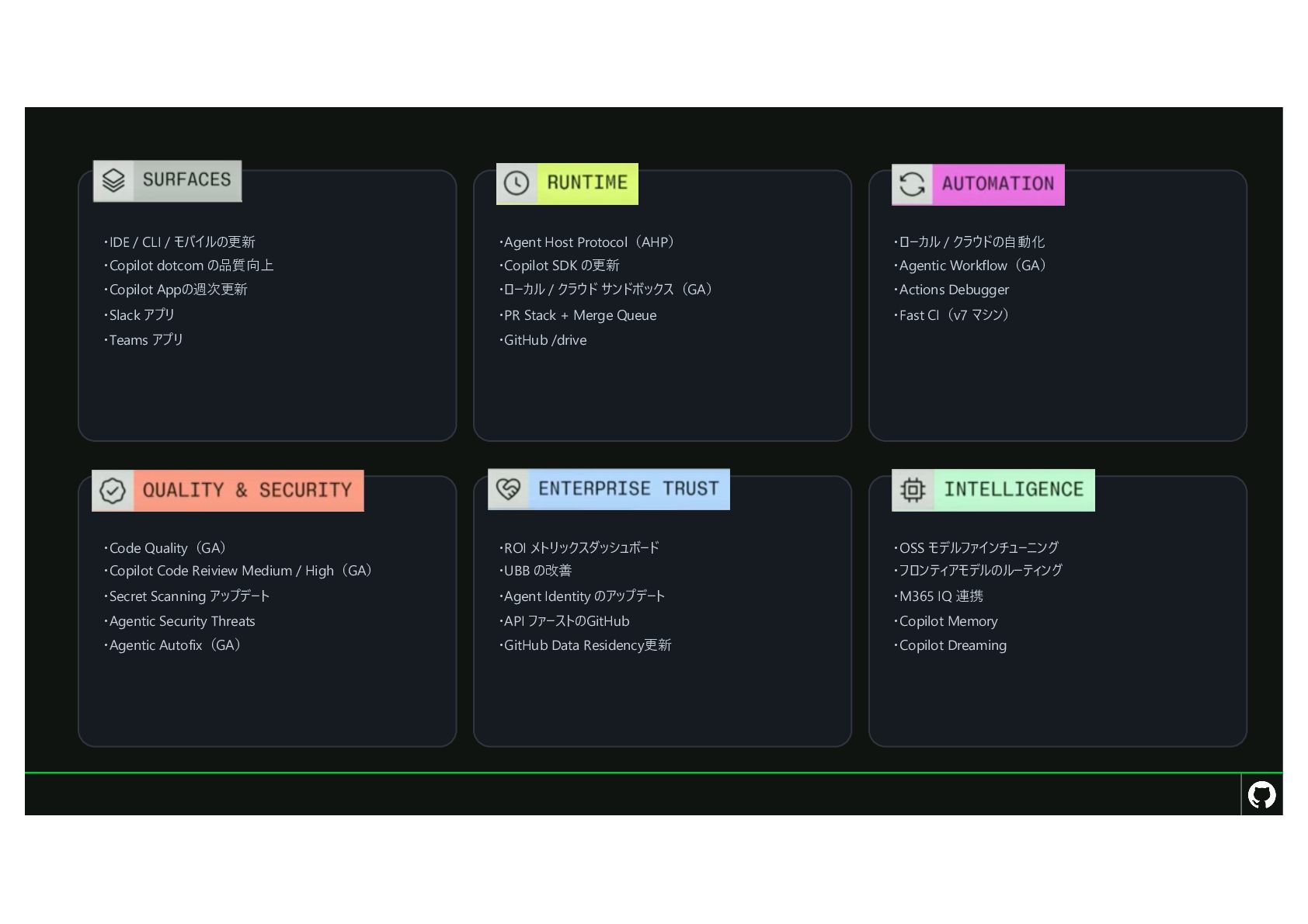The image size is (1308, 924).
Task: Click "Copilot Appの週次更新" line
Action: pos(176,290)
